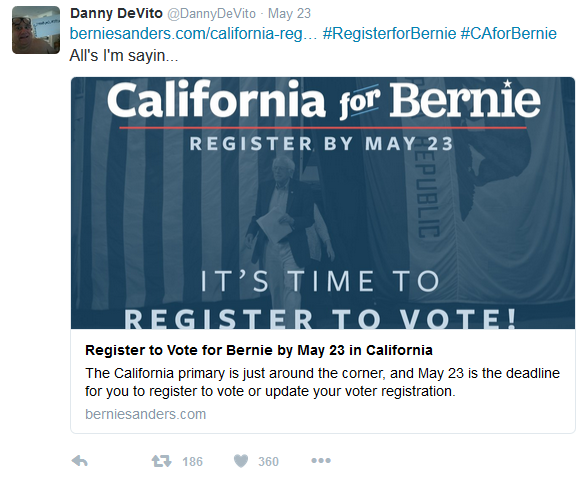587x482 pixels.
Task: Open the more options ellipsis menu
Action: pos(321,461)
